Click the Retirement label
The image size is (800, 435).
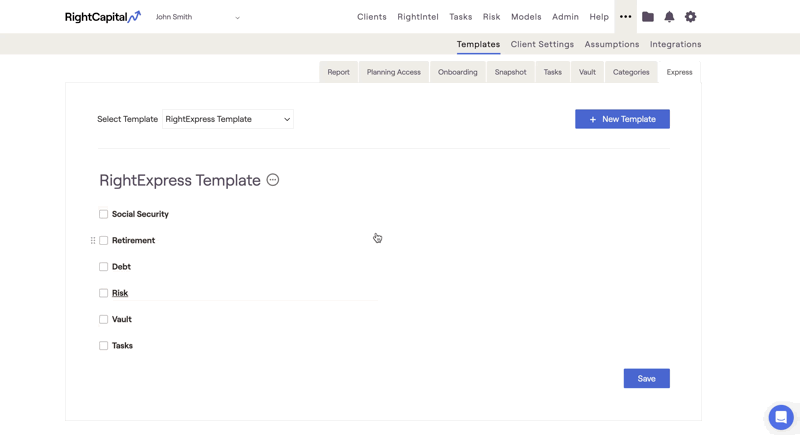click(x=133, y=240)
